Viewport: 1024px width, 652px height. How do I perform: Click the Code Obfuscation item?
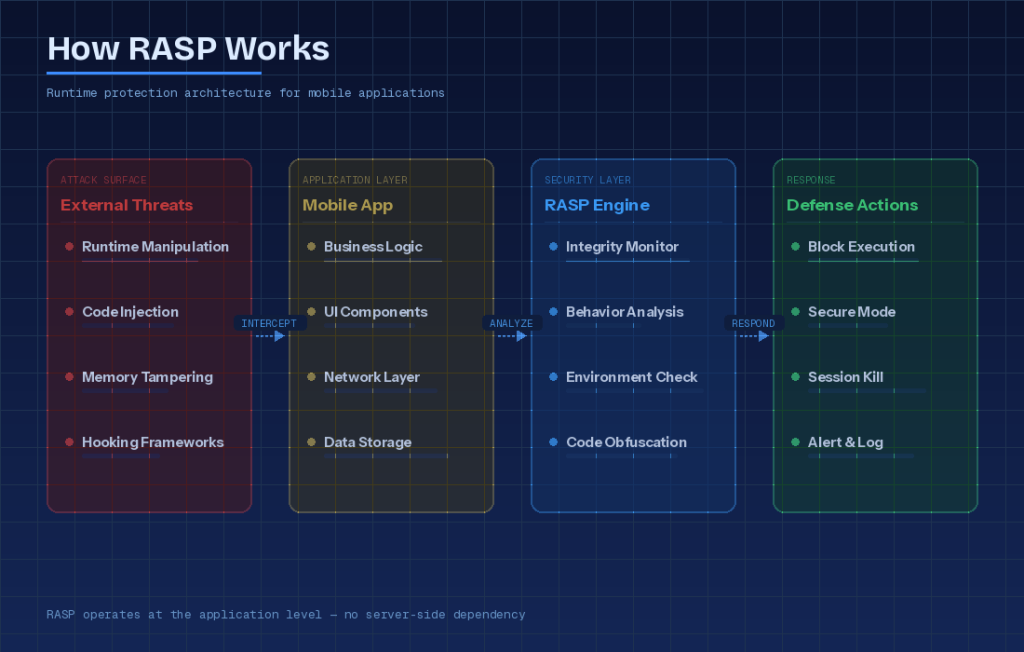pos(626,442)
